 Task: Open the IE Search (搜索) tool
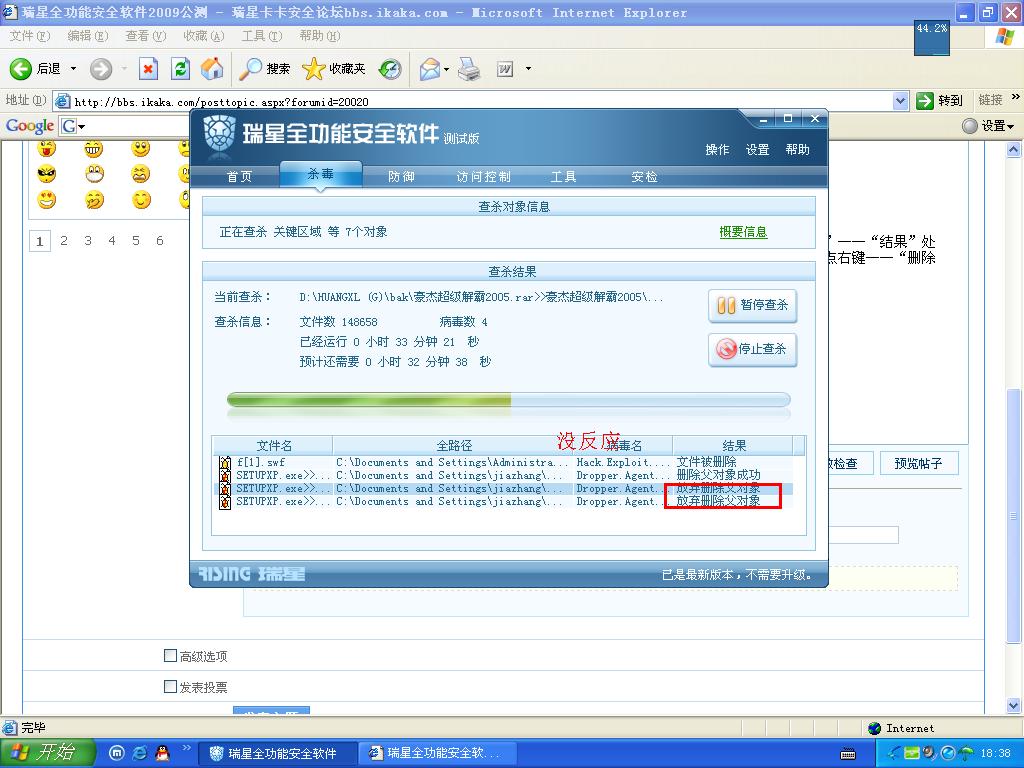click(264, 69)
